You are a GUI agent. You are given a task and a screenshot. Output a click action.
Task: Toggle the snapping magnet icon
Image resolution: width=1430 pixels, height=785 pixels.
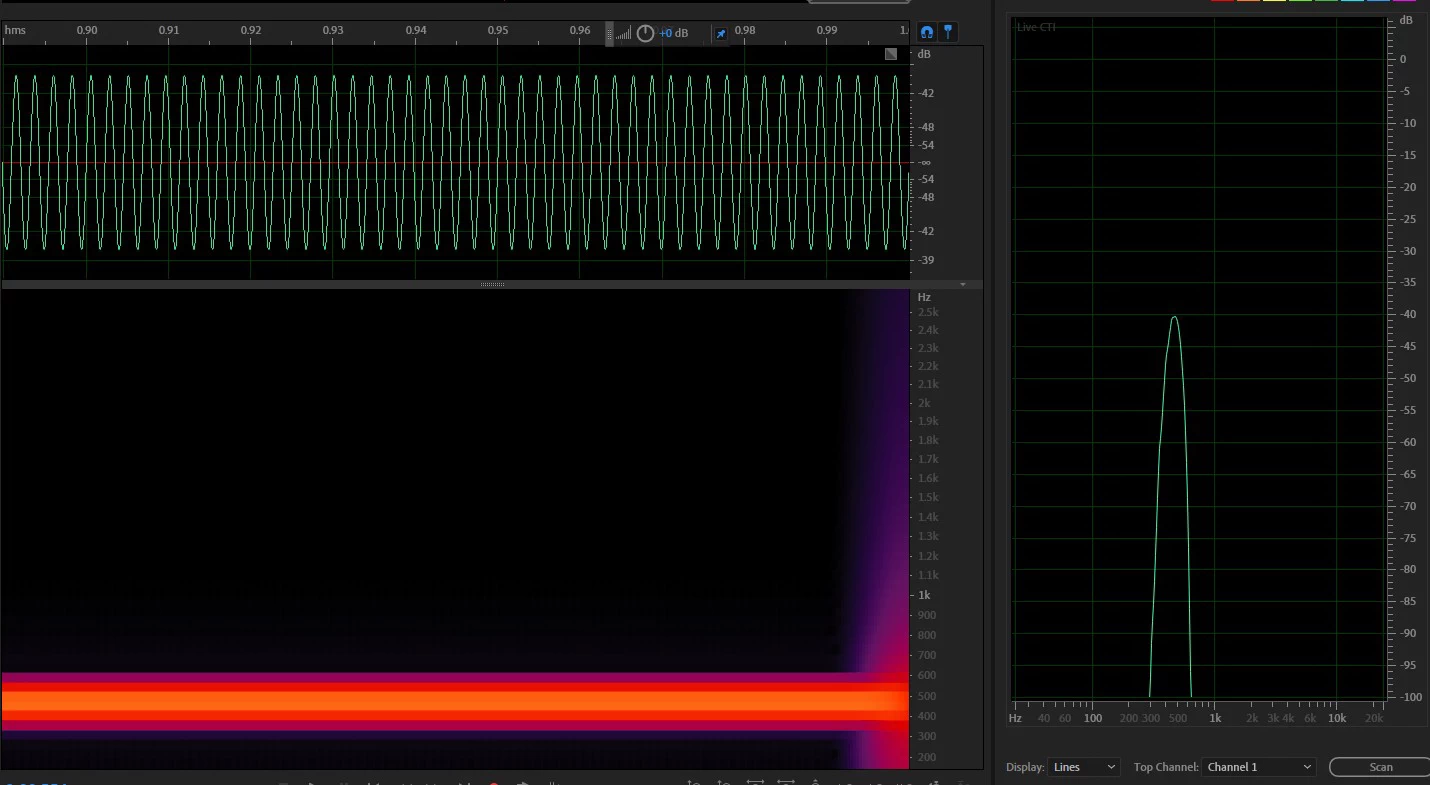(927, 32)
